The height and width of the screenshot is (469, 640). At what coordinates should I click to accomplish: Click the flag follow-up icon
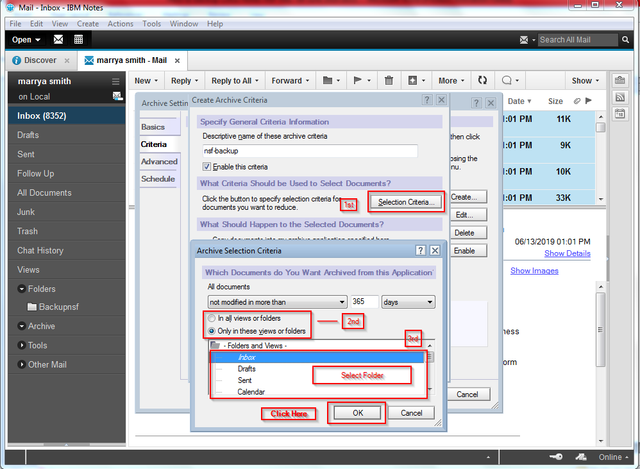point(359,81)
